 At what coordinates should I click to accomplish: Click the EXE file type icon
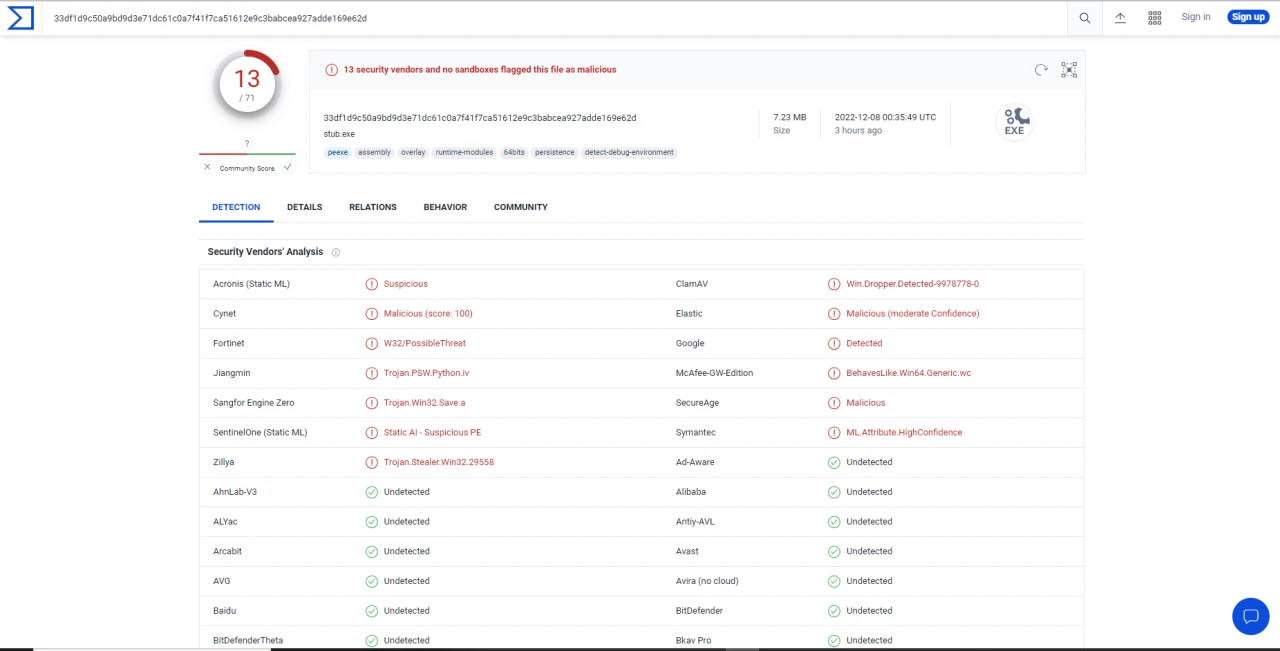(1015, 122)
